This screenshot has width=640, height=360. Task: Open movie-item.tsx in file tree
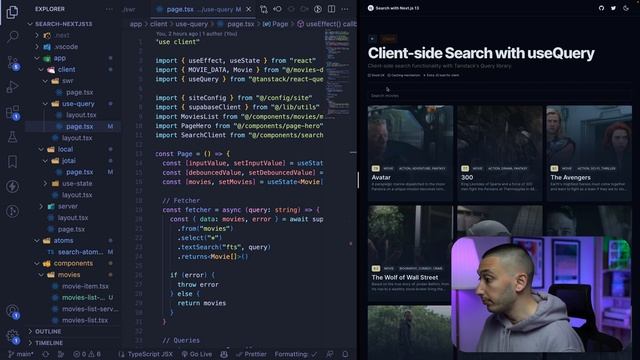coord(85,286)
